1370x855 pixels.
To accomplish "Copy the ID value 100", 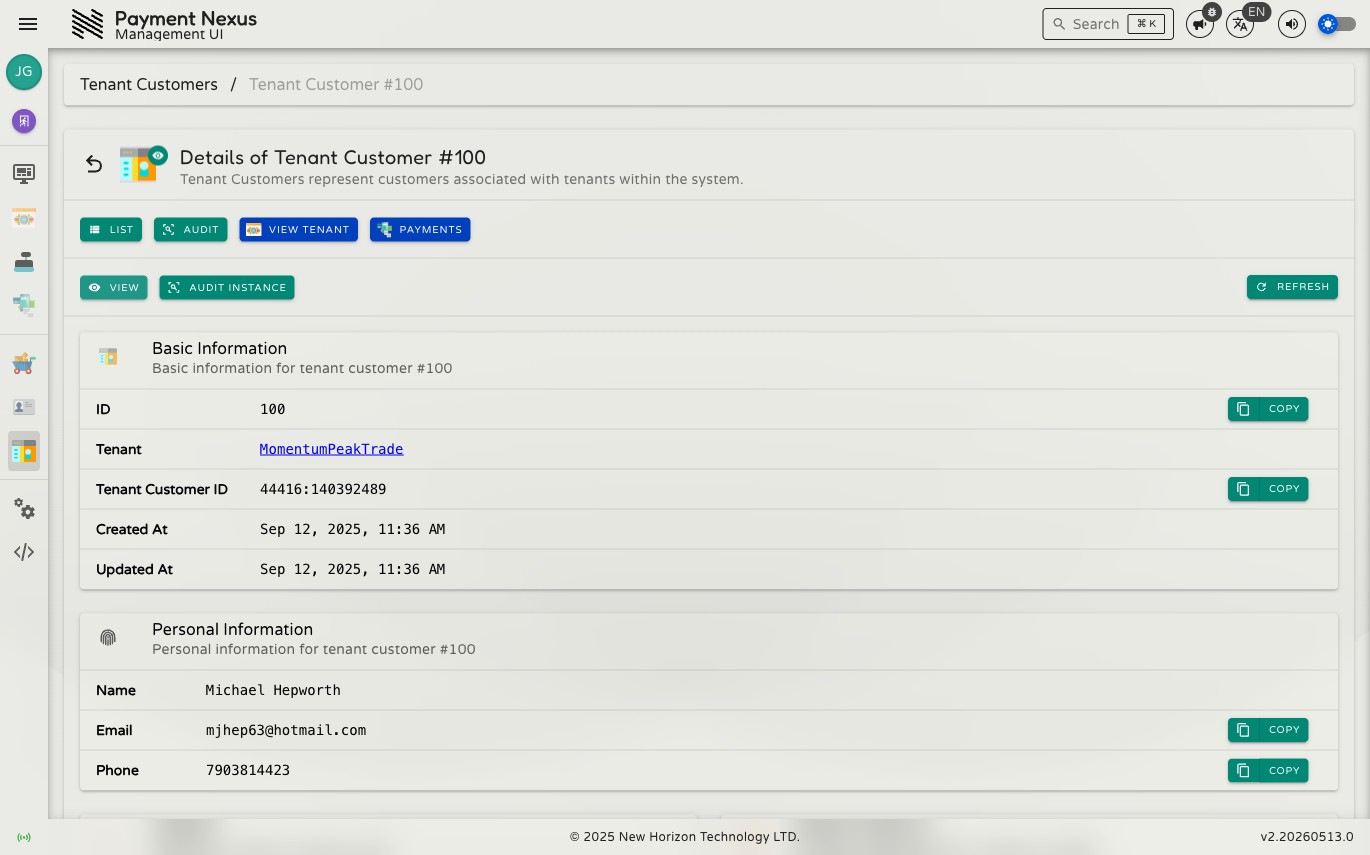I will coord(1268,409).
